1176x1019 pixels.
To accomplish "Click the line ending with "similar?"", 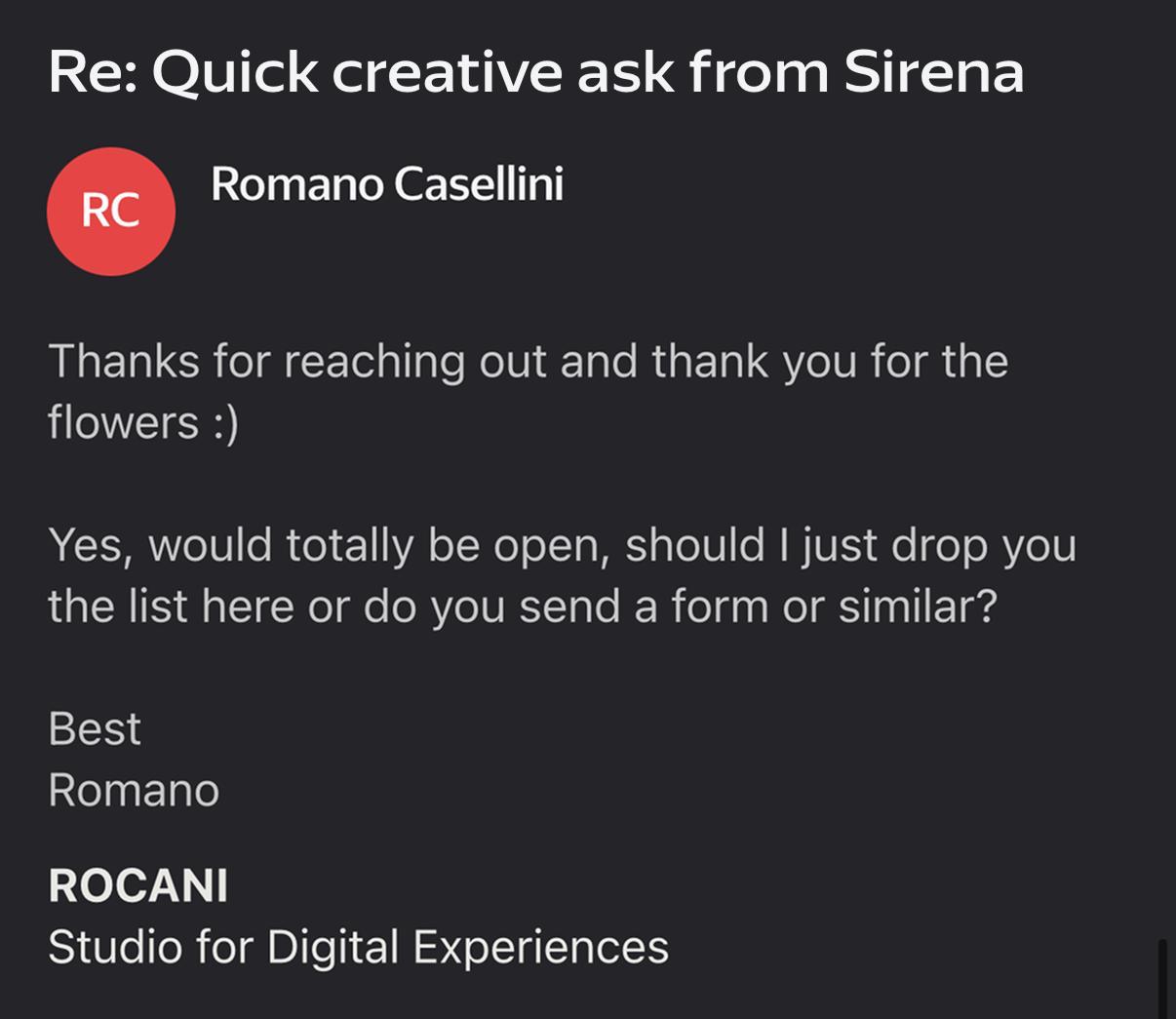I will pos(523,606).
